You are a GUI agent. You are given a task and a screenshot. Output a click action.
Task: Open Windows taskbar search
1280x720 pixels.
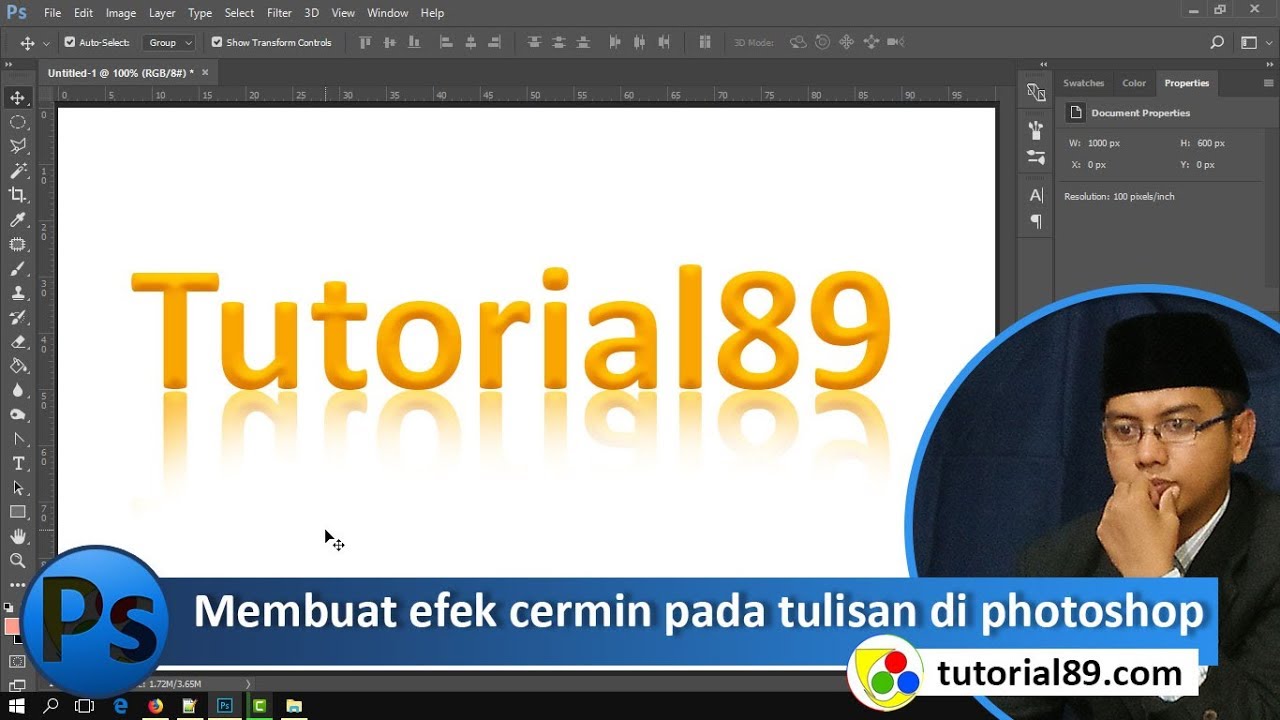click(x=51, y=706)
